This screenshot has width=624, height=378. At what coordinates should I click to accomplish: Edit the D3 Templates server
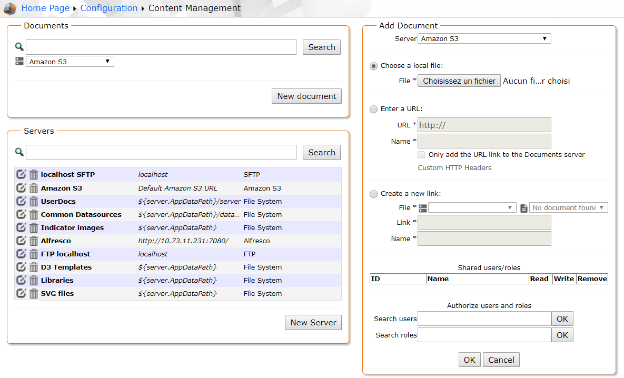click(x=21, y=267)
